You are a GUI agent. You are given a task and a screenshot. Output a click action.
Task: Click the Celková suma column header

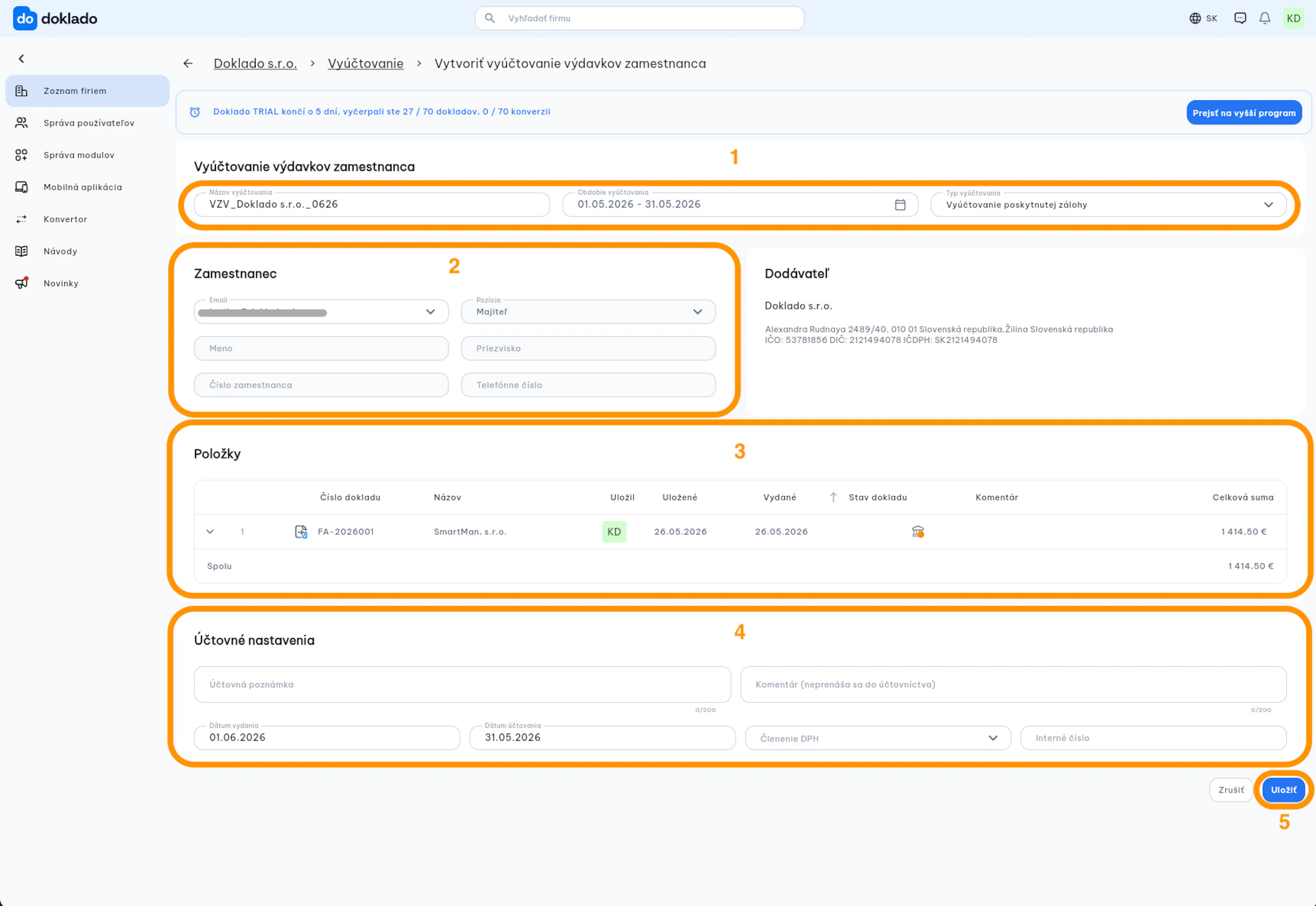click(x=1243, y=497)
